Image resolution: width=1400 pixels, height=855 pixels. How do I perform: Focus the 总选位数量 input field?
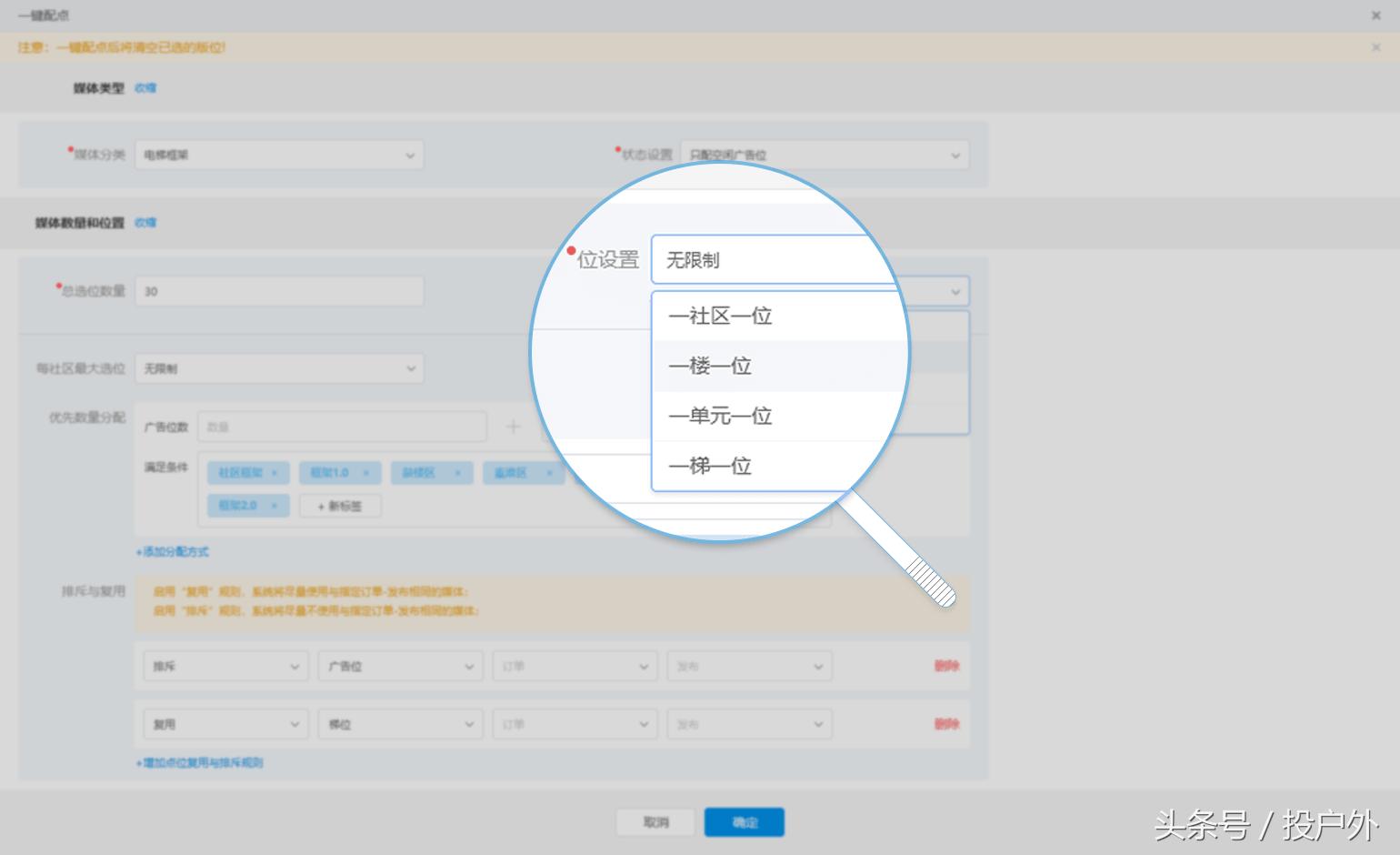279,292
